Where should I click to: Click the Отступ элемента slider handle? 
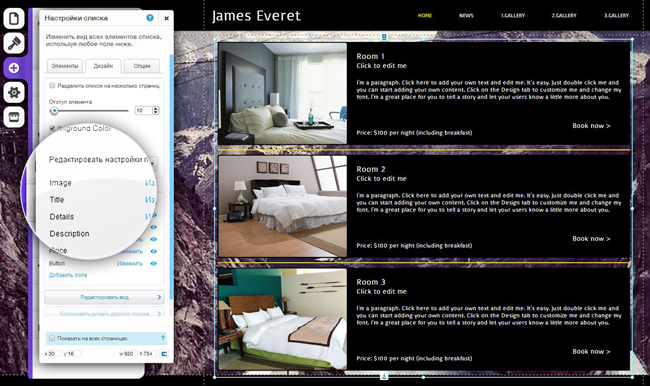54,111
